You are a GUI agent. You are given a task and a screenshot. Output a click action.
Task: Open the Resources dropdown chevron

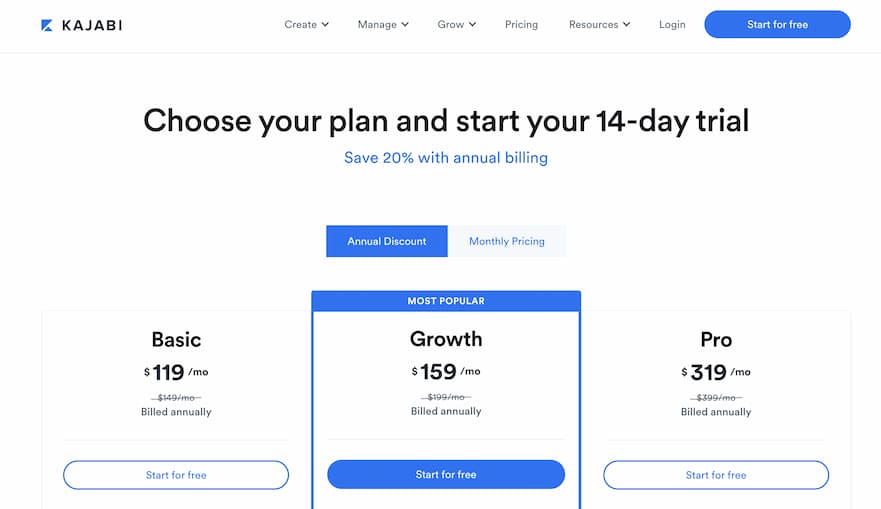point(626,25)
